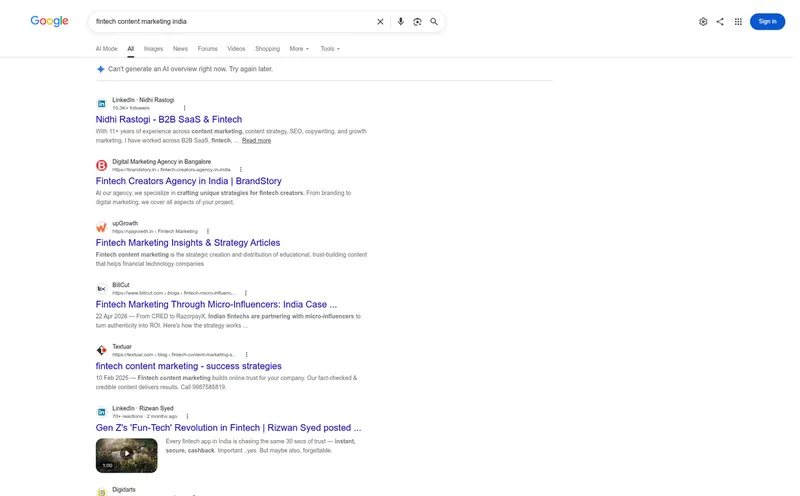800x496 pixels.
Task: Switch to News tab
Action: click(x=180, y=49)
